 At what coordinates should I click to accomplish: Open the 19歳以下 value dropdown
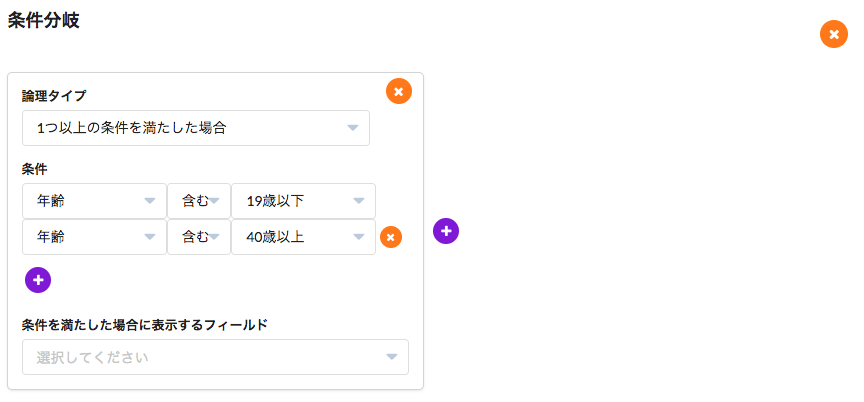point(302,201)
